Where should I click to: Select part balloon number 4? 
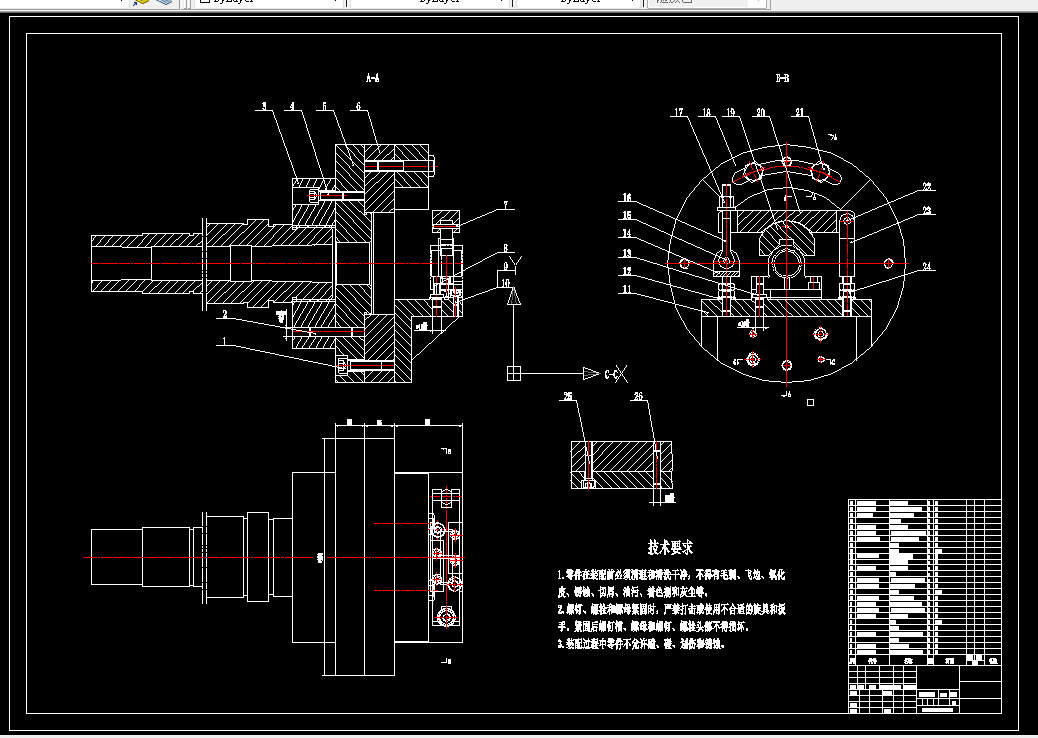click(292, 106)
